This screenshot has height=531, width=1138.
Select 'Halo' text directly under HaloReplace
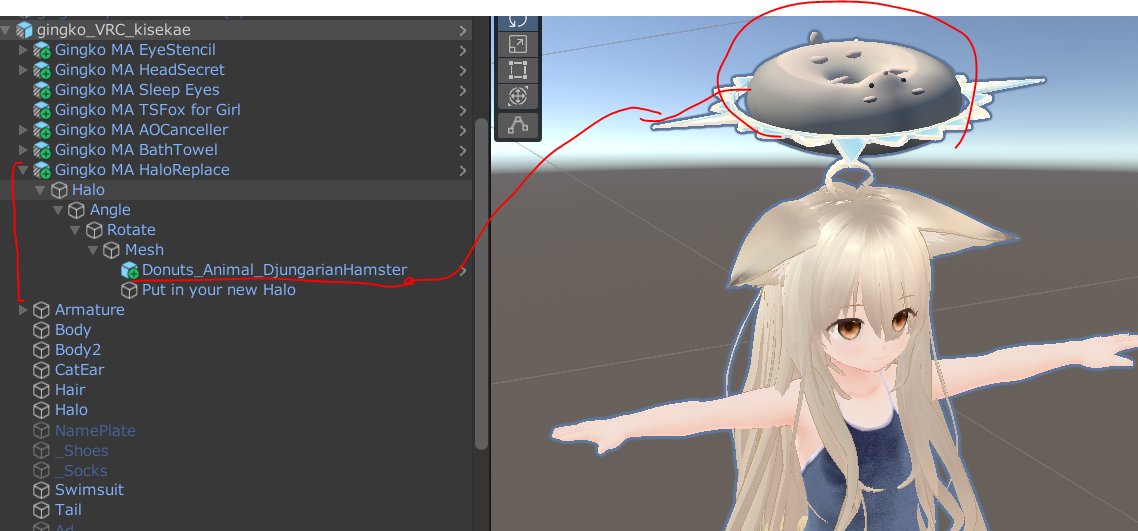click(x=88, y=190)
